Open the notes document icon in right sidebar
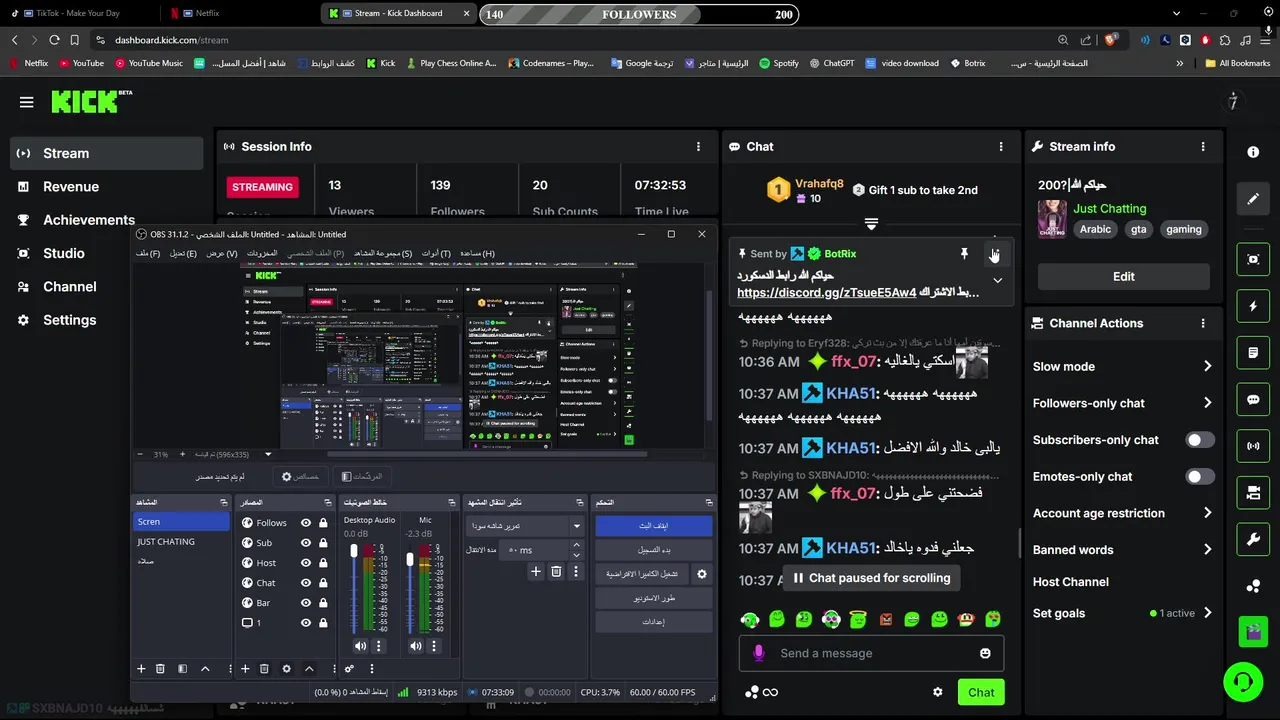This screenshot has width=1280, height=720. click(1253, 353)
